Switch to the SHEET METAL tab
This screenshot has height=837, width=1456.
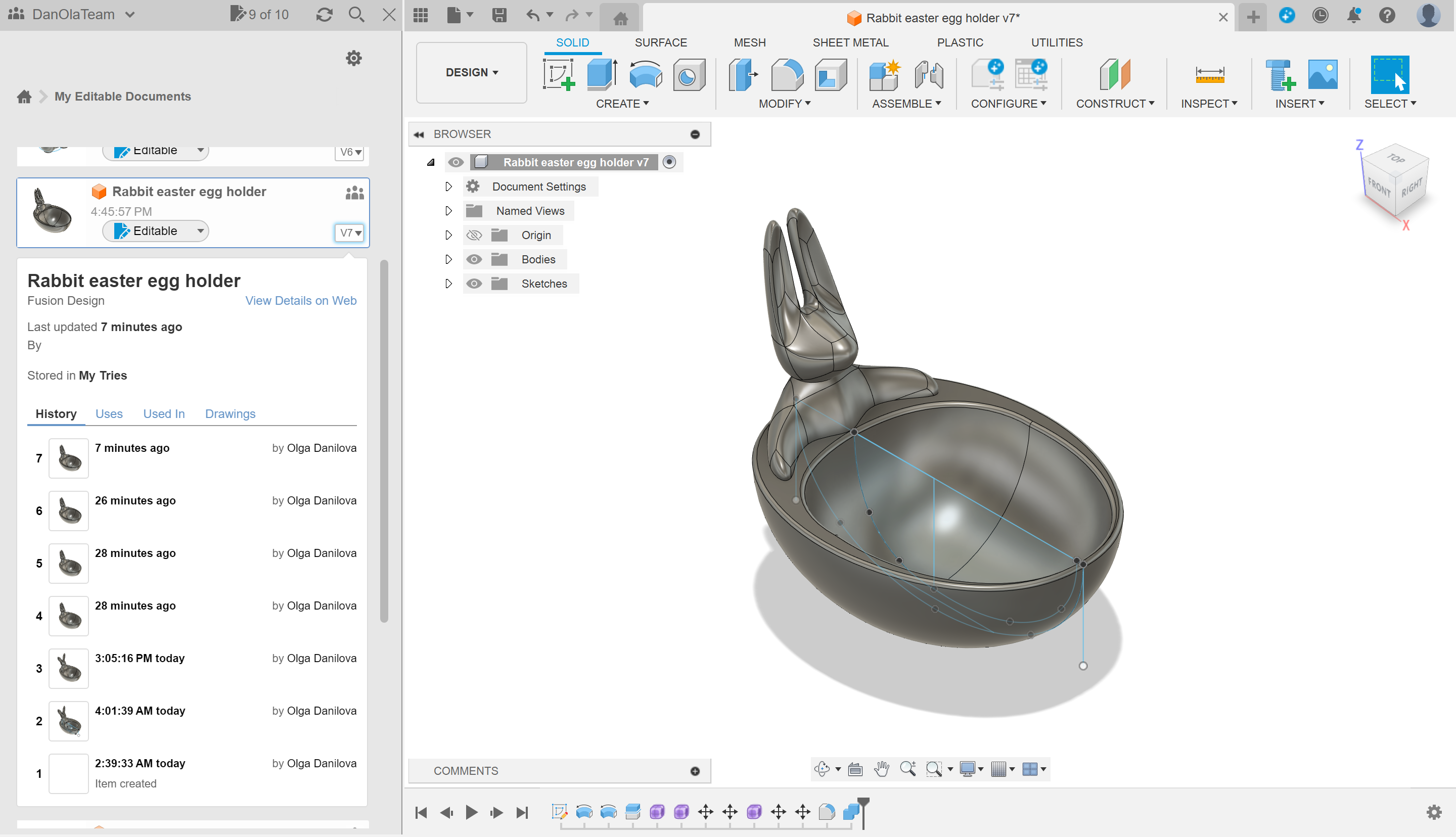pos(851,42)
